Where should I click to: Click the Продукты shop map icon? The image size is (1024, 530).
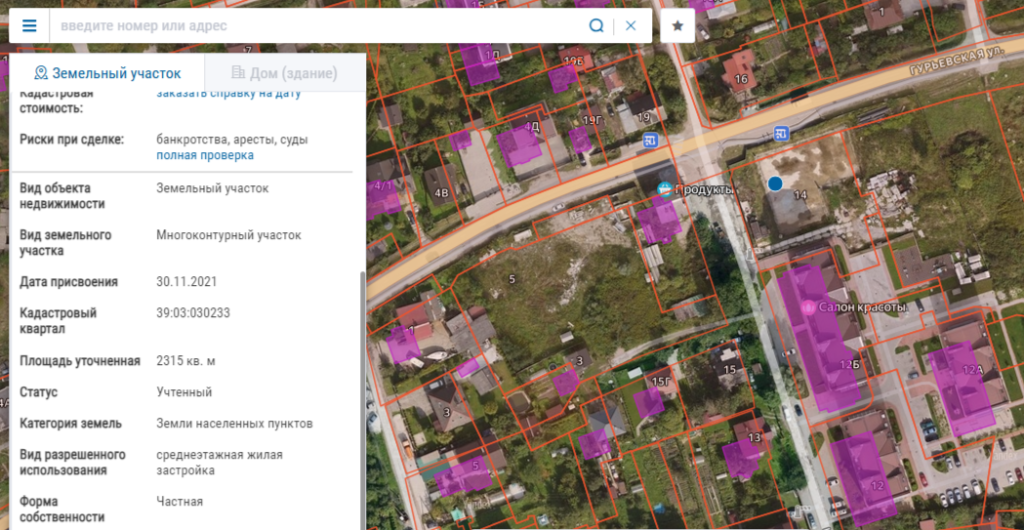[665, 190]
